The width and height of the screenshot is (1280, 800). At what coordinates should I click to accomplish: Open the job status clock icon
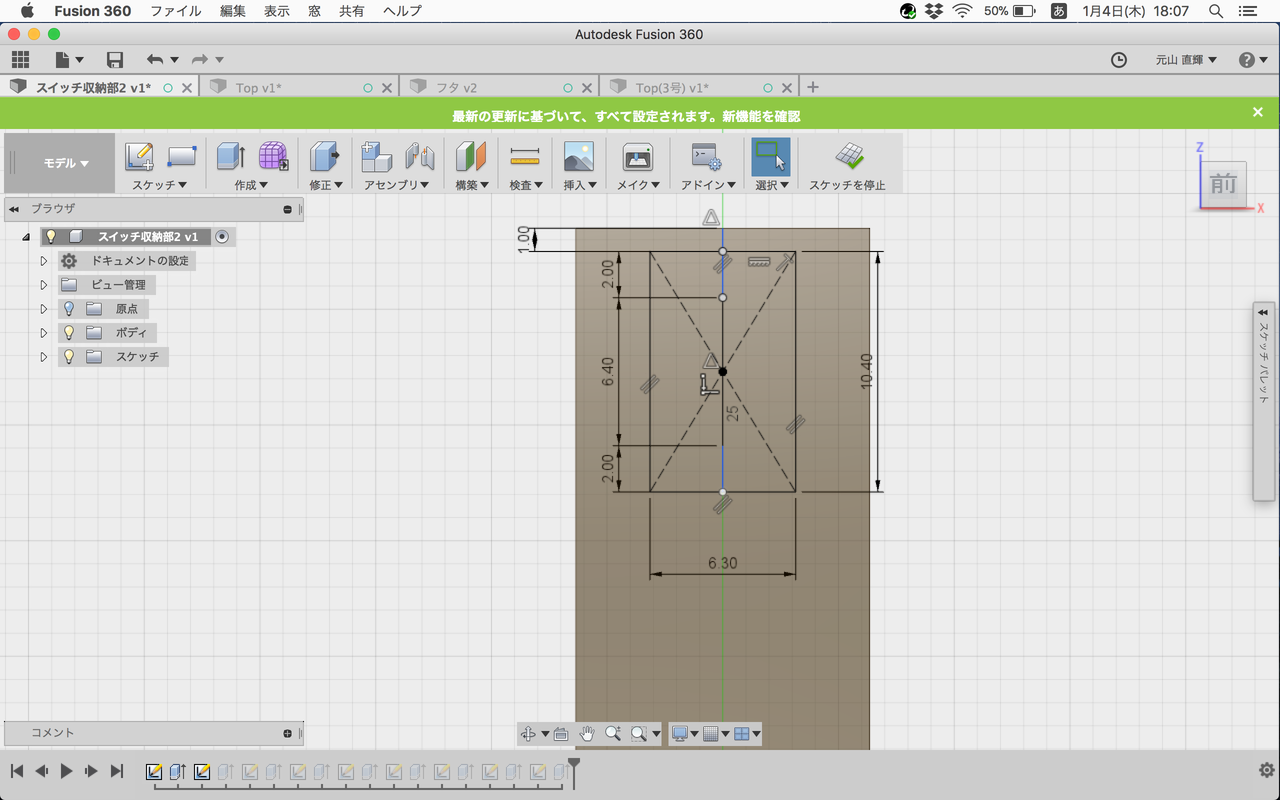(1119, 60)
